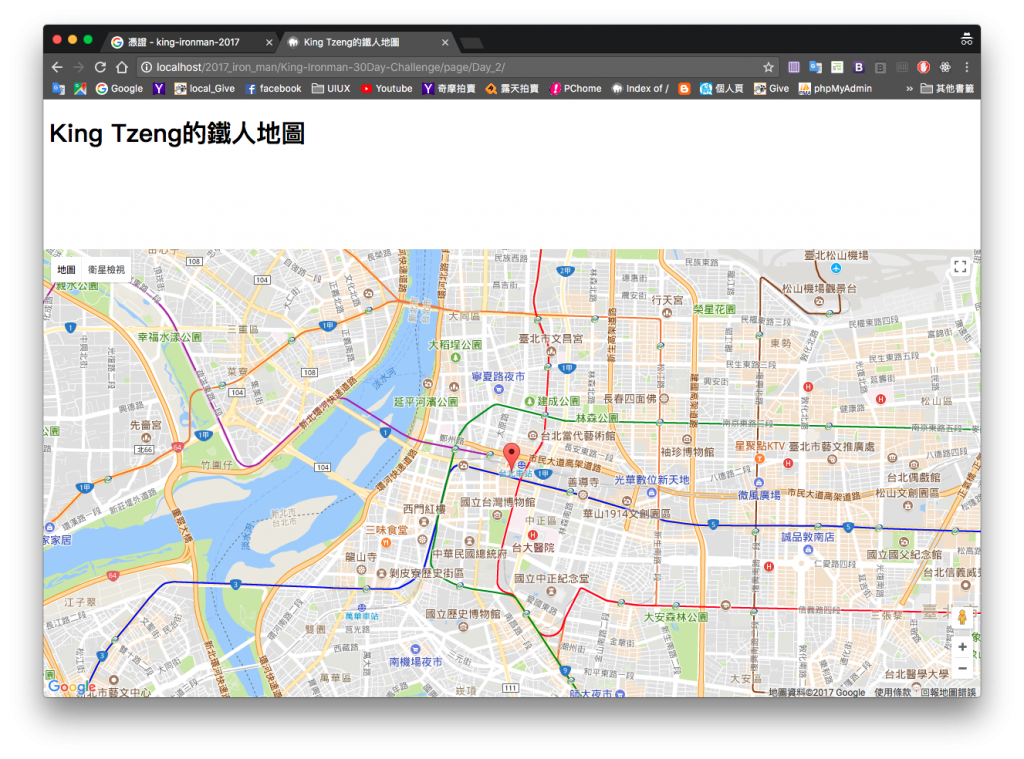Switch to 衛星檢視 satellite view
Image resolution: width=1024 pixels, height=759 pixels.
(x=106, y=269)
